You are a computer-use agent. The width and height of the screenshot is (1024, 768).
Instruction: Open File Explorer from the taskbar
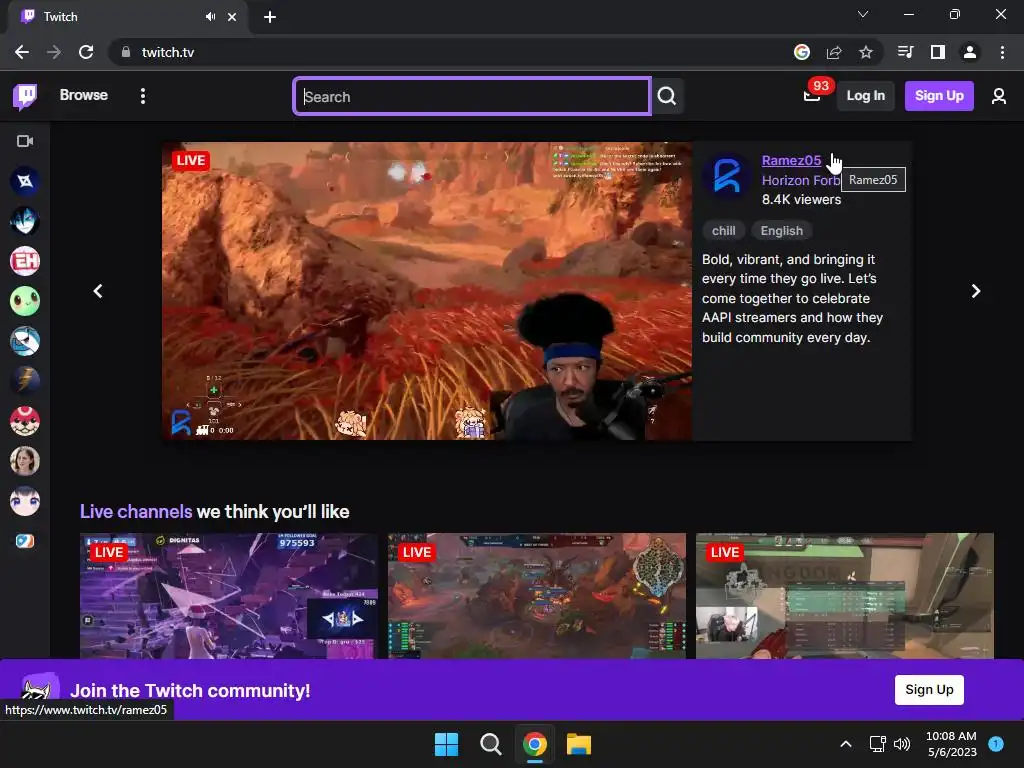click(x=579, y=744)
